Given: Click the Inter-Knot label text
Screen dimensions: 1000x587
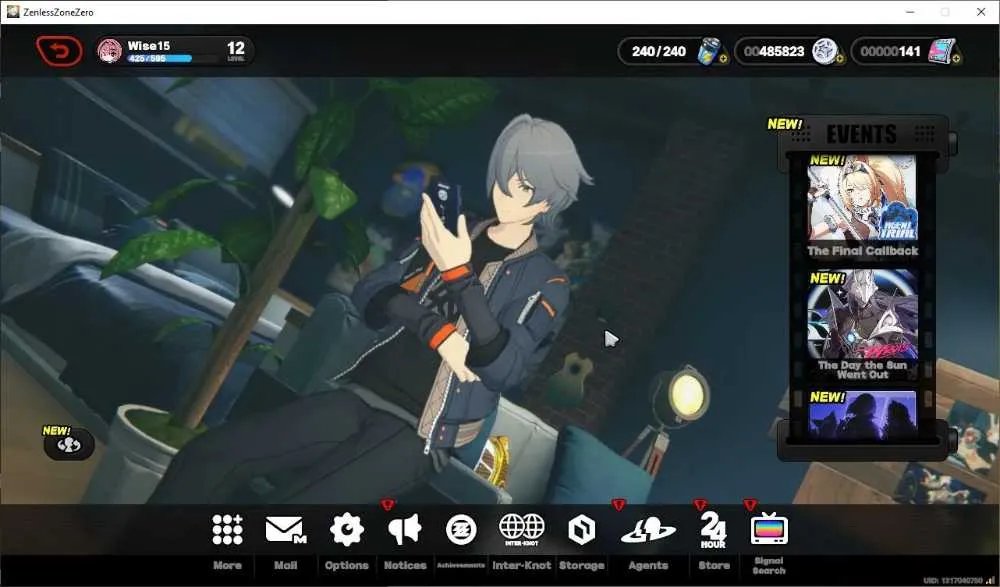Looking at the screenshot, I should pyautogui.click(x=522, y=565).
